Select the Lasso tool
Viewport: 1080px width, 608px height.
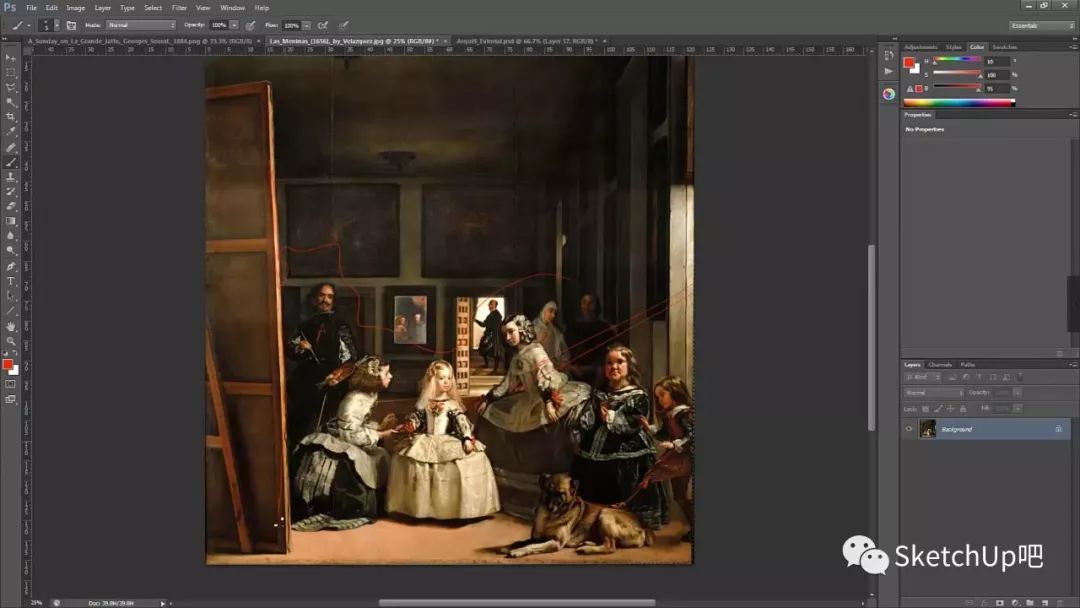point(10,87)
